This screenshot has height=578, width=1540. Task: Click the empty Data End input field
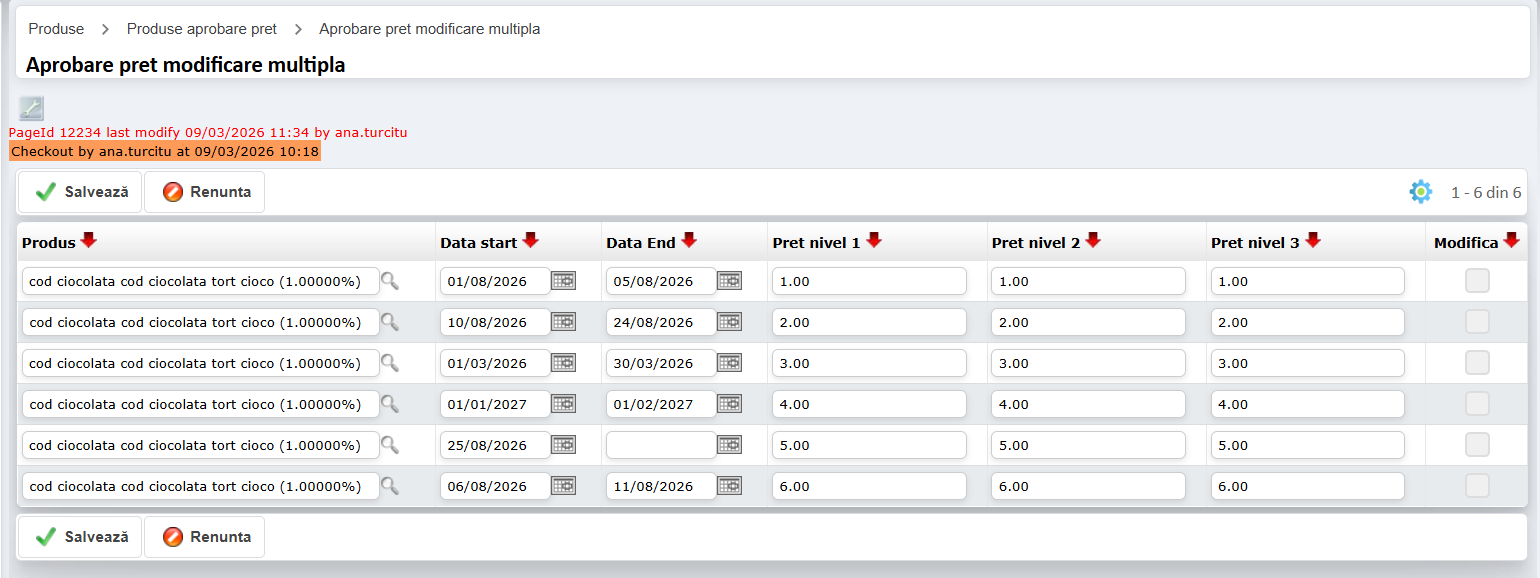tap(660, 446)
